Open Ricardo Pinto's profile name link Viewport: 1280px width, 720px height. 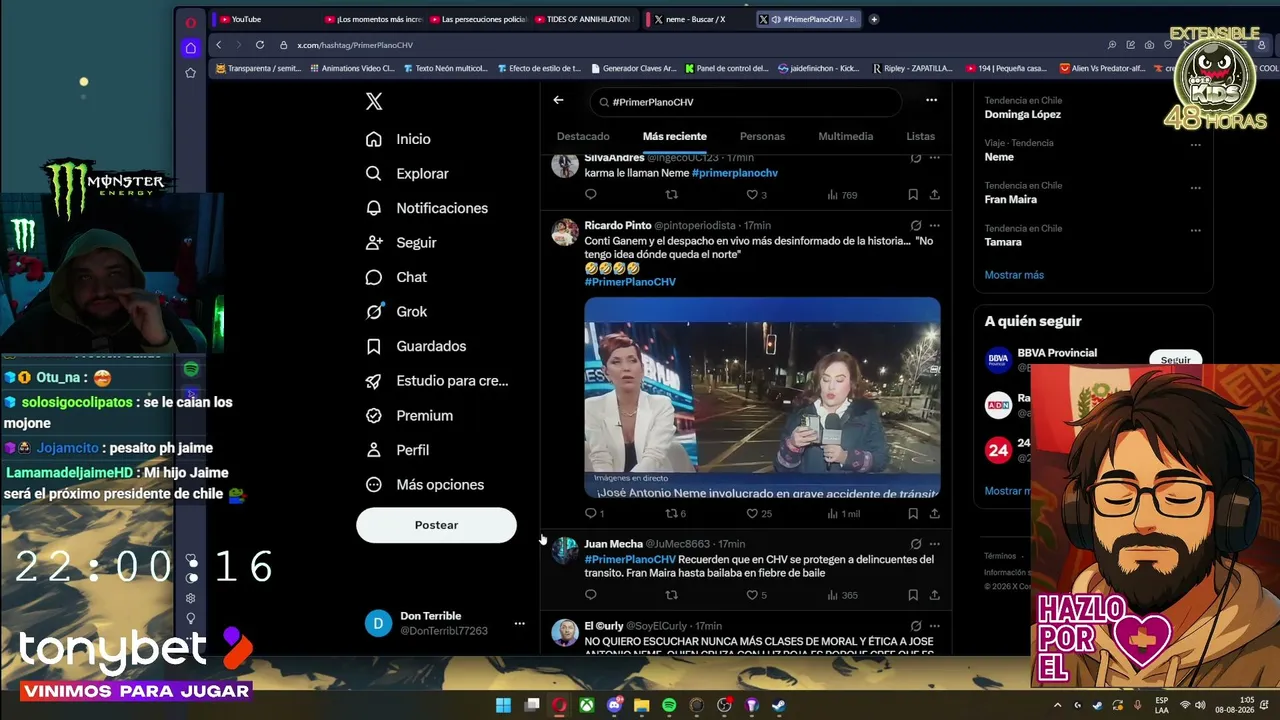click(618, 226)
